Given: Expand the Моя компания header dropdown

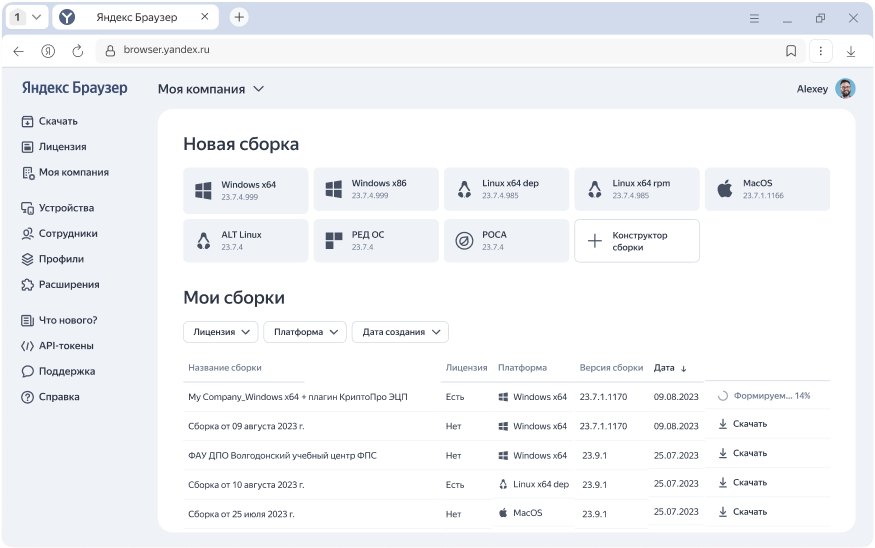Looking at the screenshot, I should [x=211, y=89].
